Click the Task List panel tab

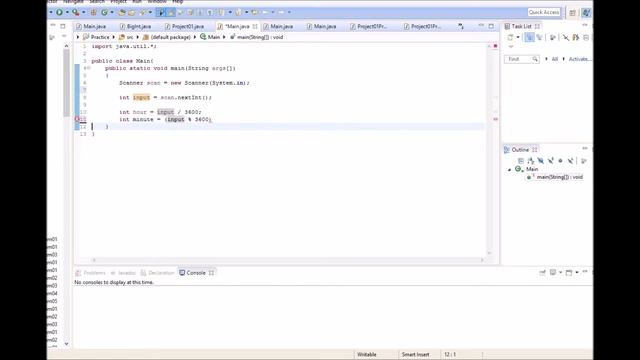pos(522,26)
